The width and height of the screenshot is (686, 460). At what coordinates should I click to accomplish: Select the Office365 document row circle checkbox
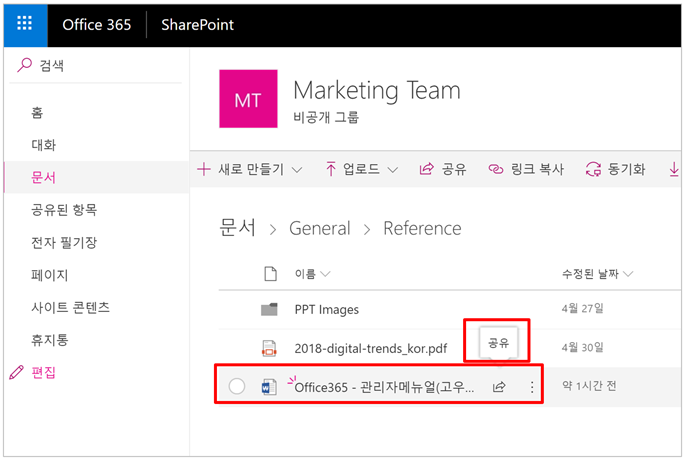click(237, 387)
